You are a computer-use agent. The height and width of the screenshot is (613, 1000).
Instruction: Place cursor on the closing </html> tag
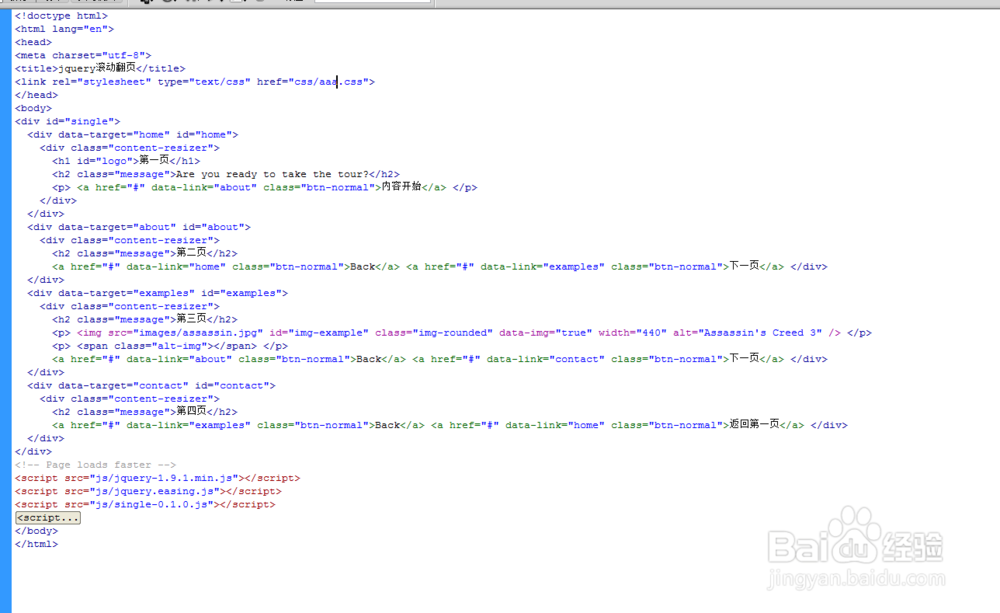point(36,544)
